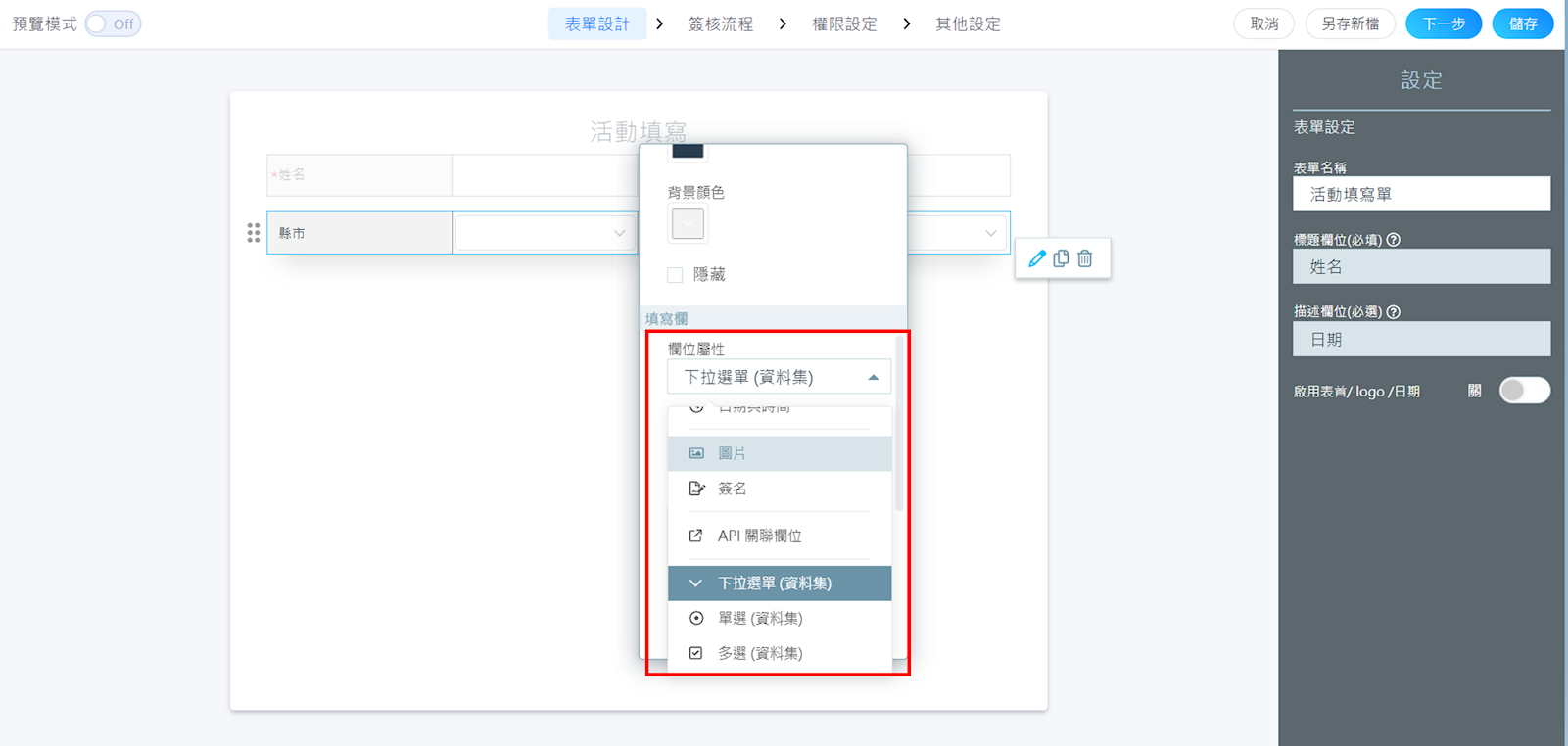Click the 儲存 save button
Image resolution: width=1568 pixels, height=746 pixels.
pos(1522,23)
